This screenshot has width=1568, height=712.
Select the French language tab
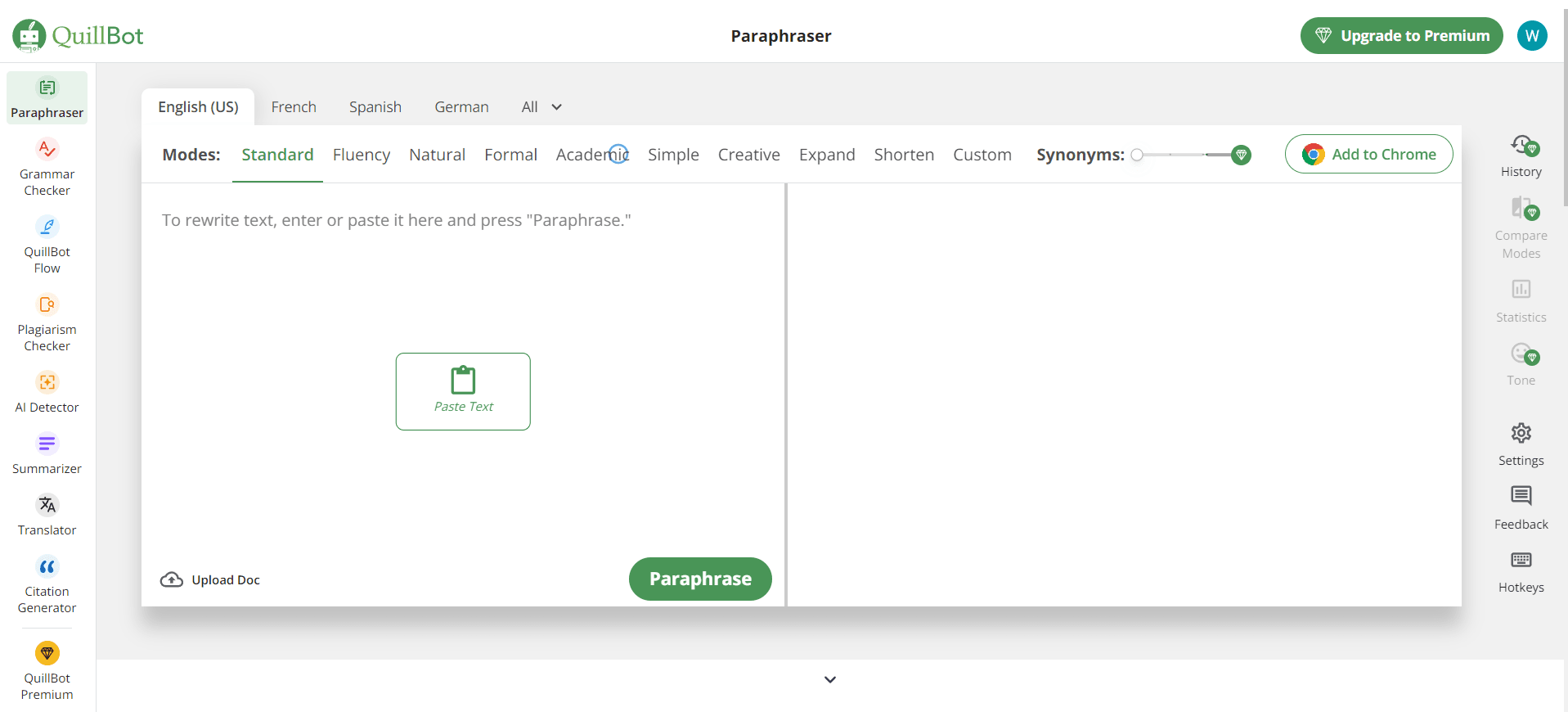click(x=294, y=107)
